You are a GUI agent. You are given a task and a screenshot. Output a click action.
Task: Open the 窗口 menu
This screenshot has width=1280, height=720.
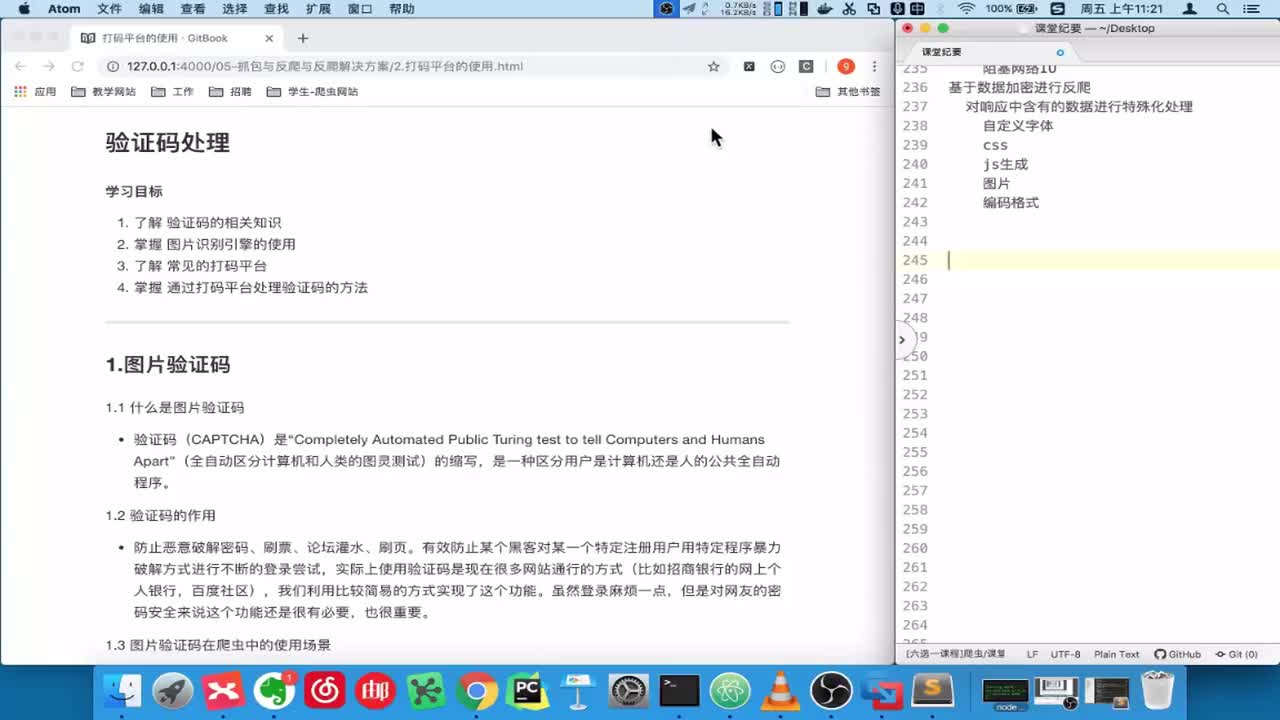coord(360,9)
